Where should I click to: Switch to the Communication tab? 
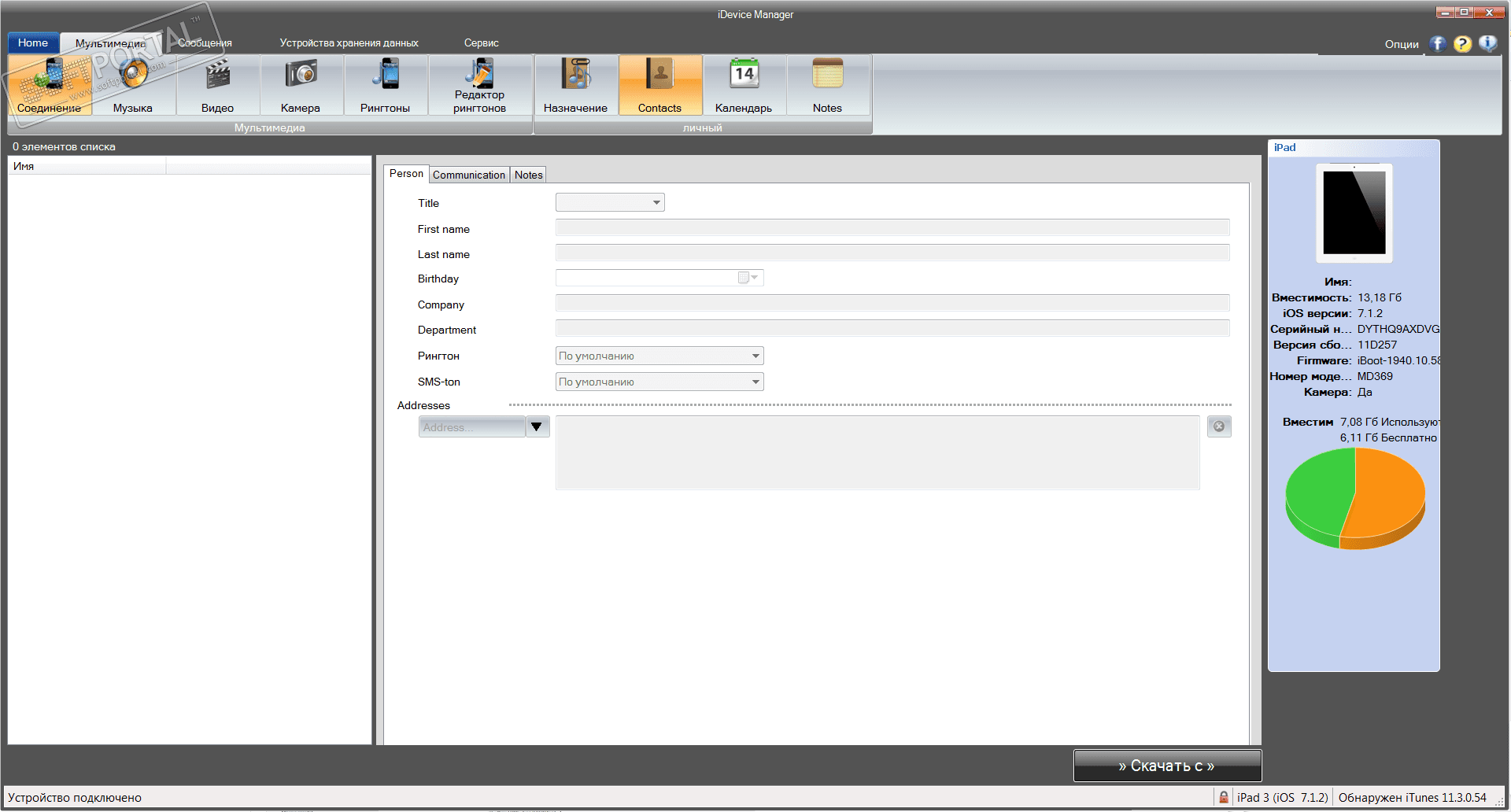(x=469, y=175)
